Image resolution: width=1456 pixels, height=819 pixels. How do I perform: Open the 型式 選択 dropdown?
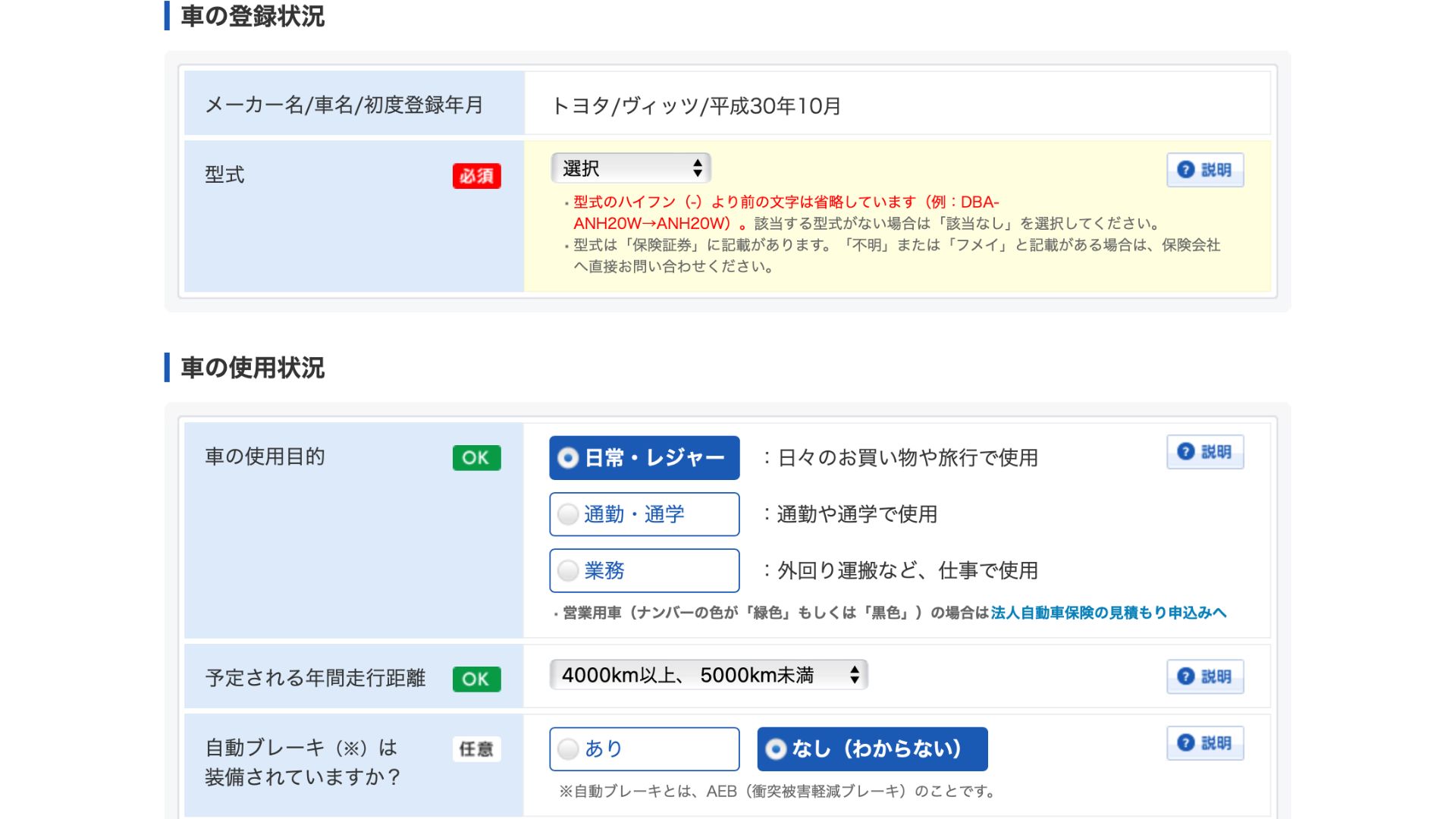click(631, 168)
